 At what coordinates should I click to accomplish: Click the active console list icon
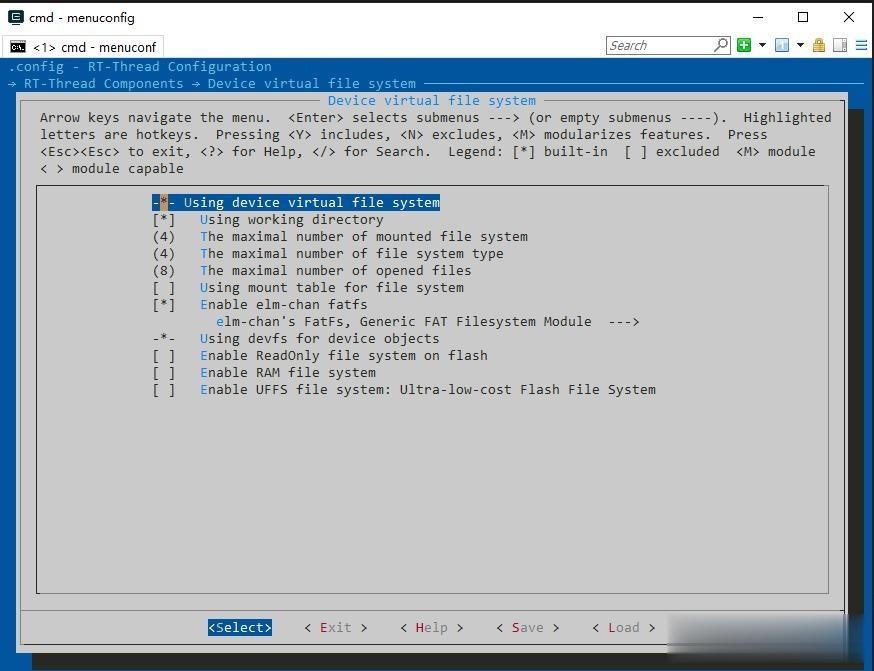782,45
